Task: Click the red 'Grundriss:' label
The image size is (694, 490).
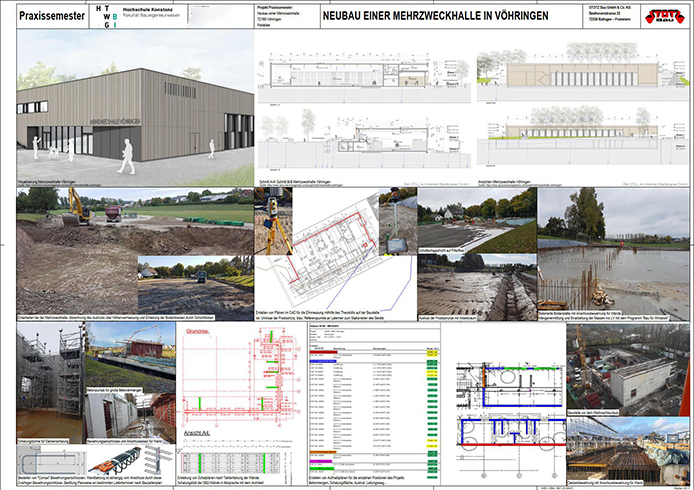Action: 198,331
